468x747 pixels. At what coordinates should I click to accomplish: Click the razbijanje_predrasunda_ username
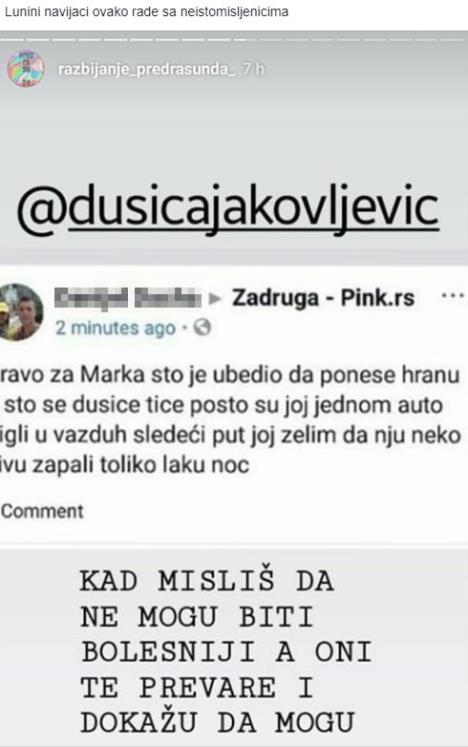pyautogui.click(x=147, y=70)
